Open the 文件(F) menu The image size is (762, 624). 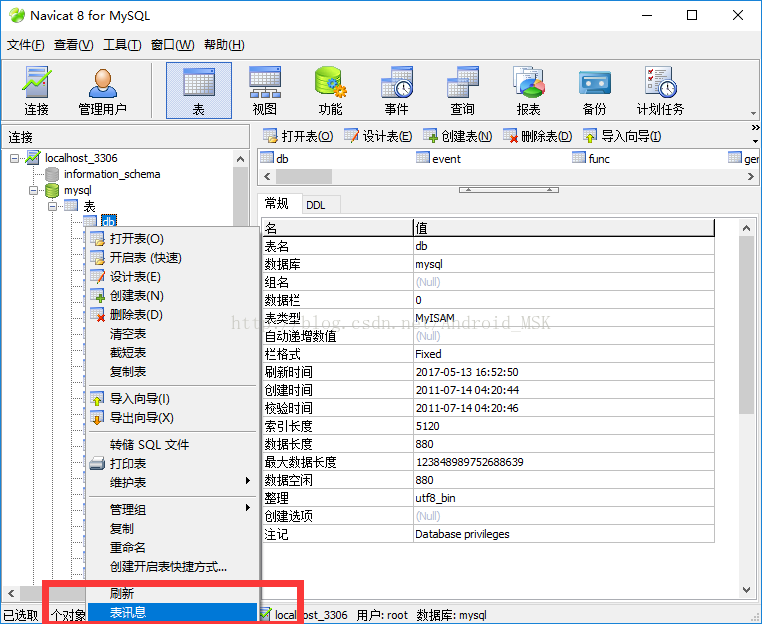tap(25, 45)
